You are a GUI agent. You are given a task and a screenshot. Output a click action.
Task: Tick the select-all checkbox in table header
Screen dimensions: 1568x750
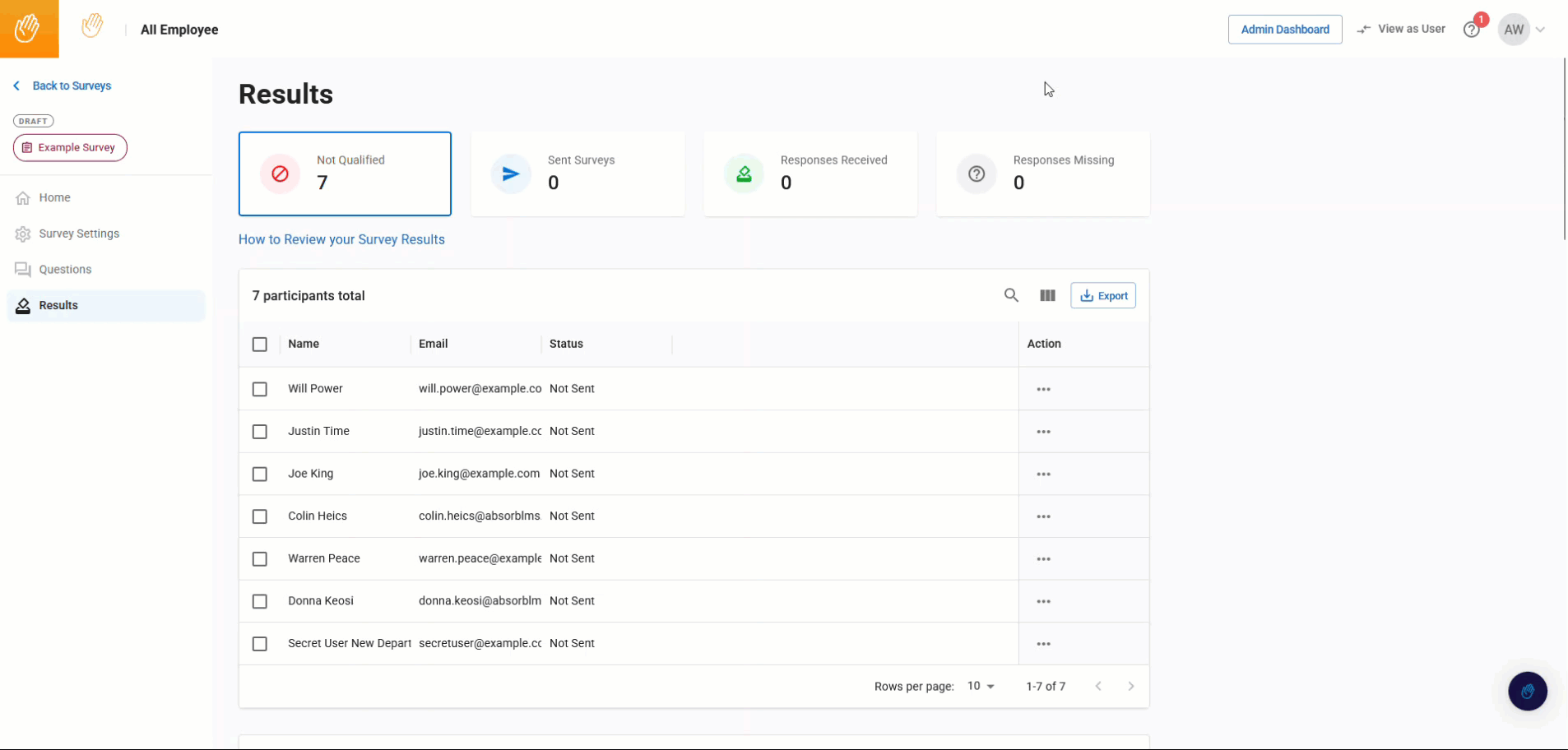[x=260, y=344]
